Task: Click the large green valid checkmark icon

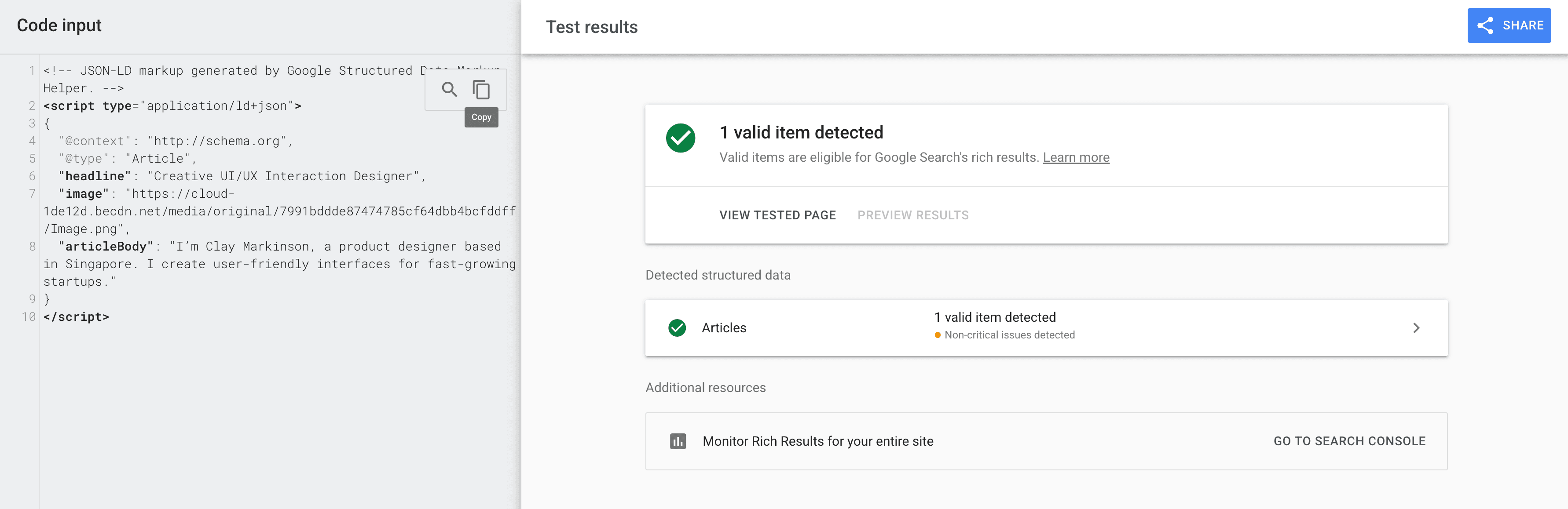Action: [681, 138]
